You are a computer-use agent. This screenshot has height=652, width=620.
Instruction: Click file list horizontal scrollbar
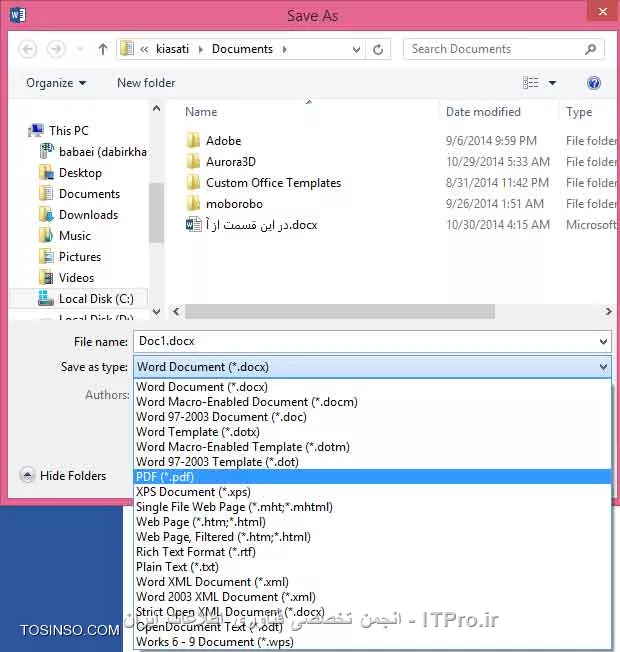(x=340, y=311)
